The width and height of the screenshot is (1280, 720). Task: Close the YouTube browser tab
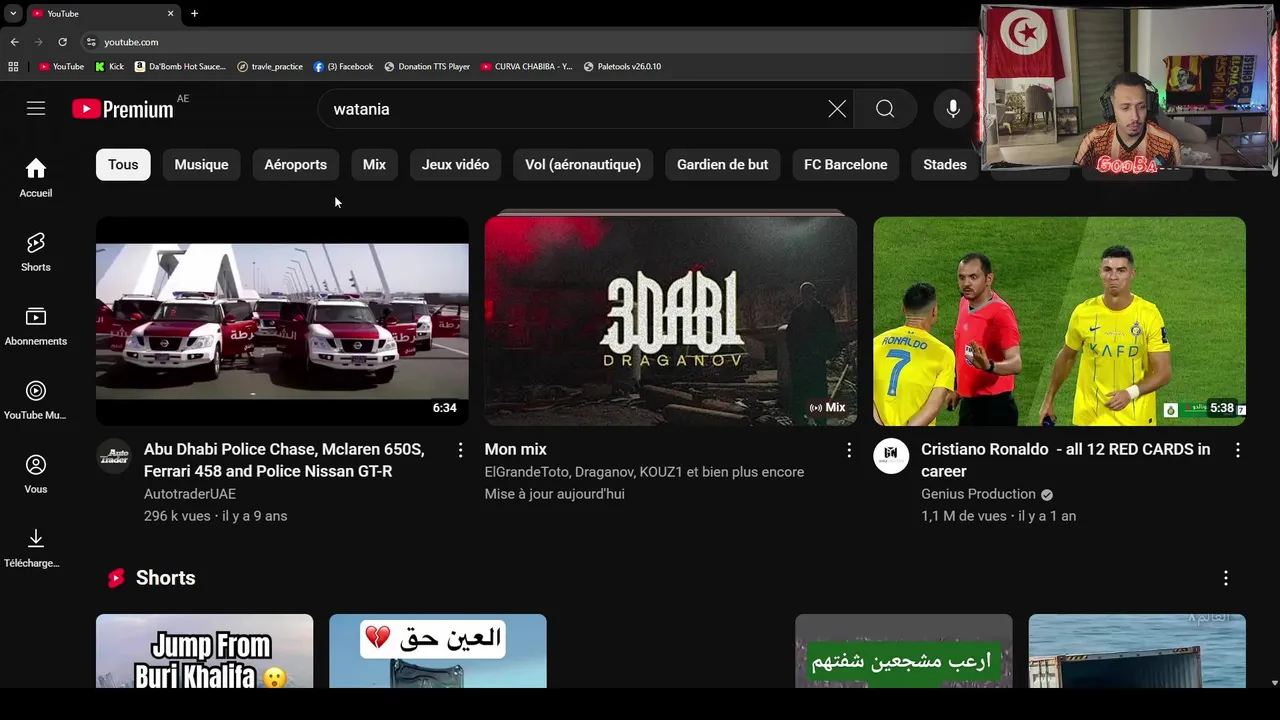[x=170, y=13]
